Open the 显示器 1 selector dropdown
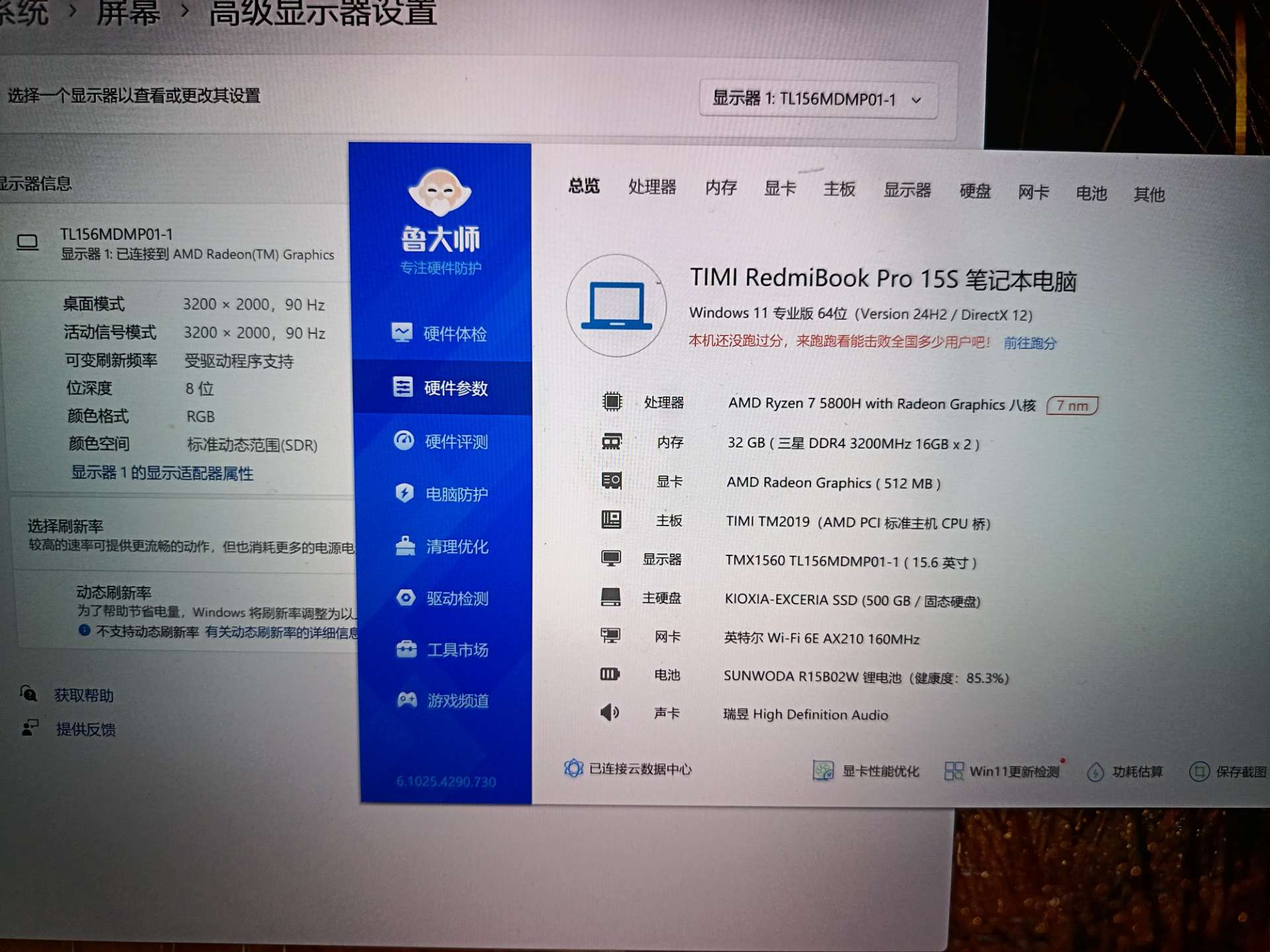The image size is (1270, 952). click(818, 100)
